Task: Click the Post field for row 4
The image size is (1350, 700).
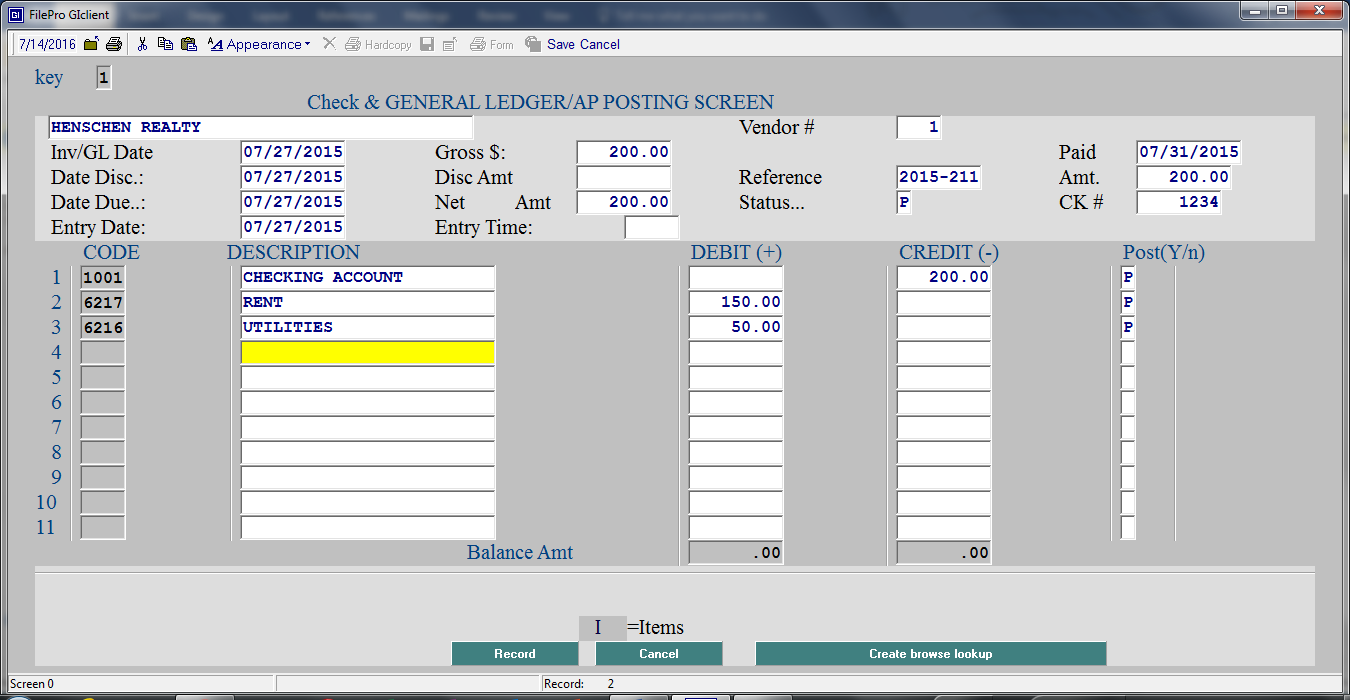Action: (x=1128, y=353)
